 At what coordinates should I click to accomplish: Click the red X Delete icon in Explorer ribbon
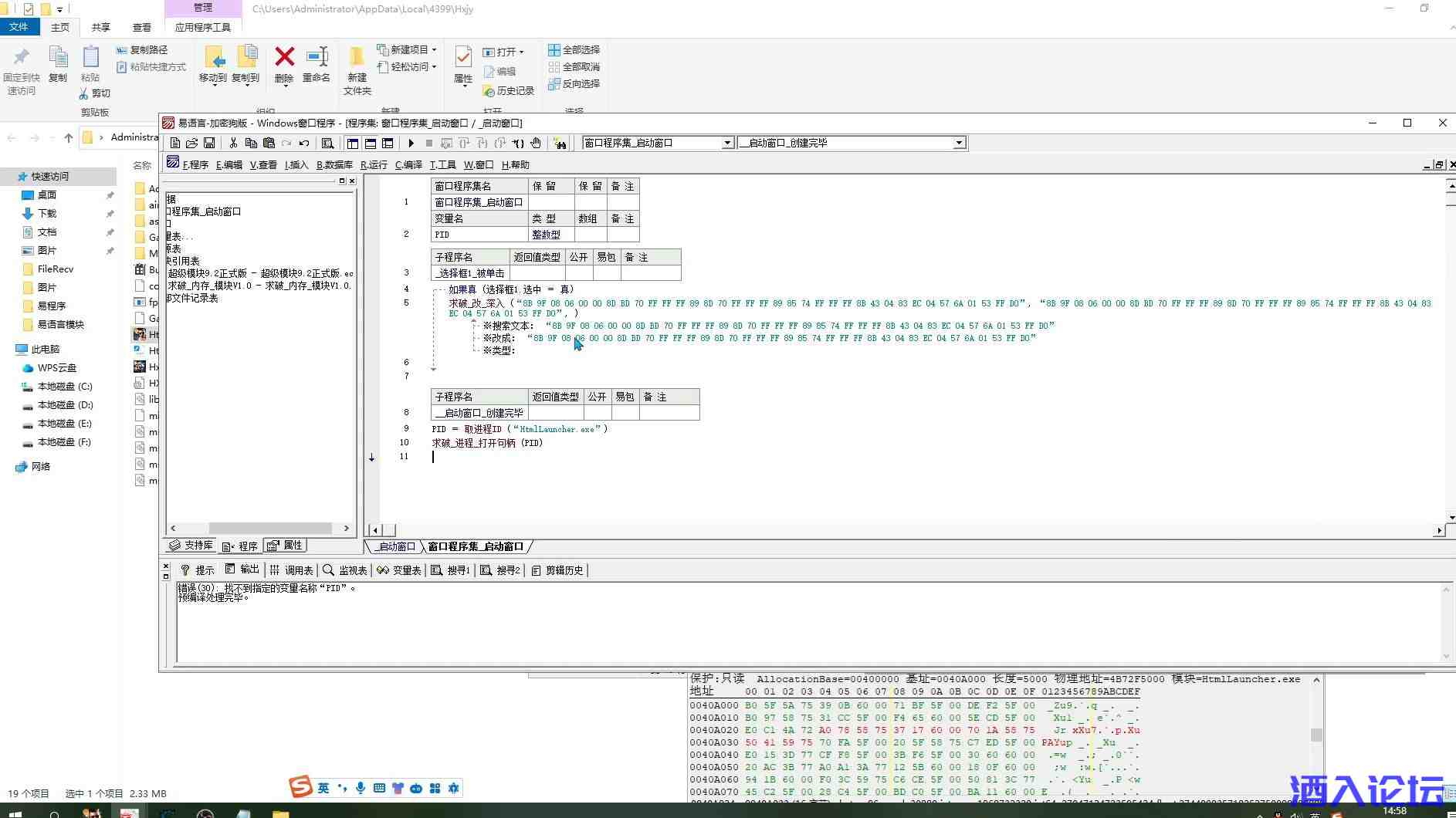click(284, 58)
